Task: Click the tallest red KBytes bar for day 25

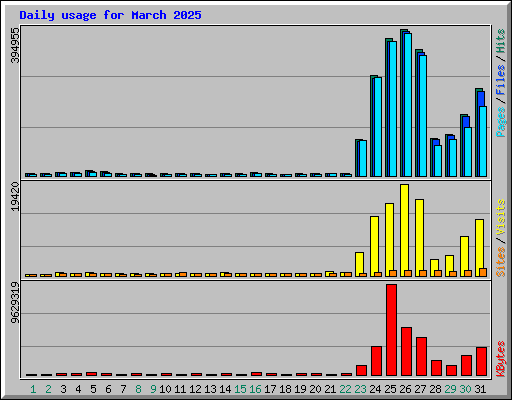Action: [x=392, y=330]
